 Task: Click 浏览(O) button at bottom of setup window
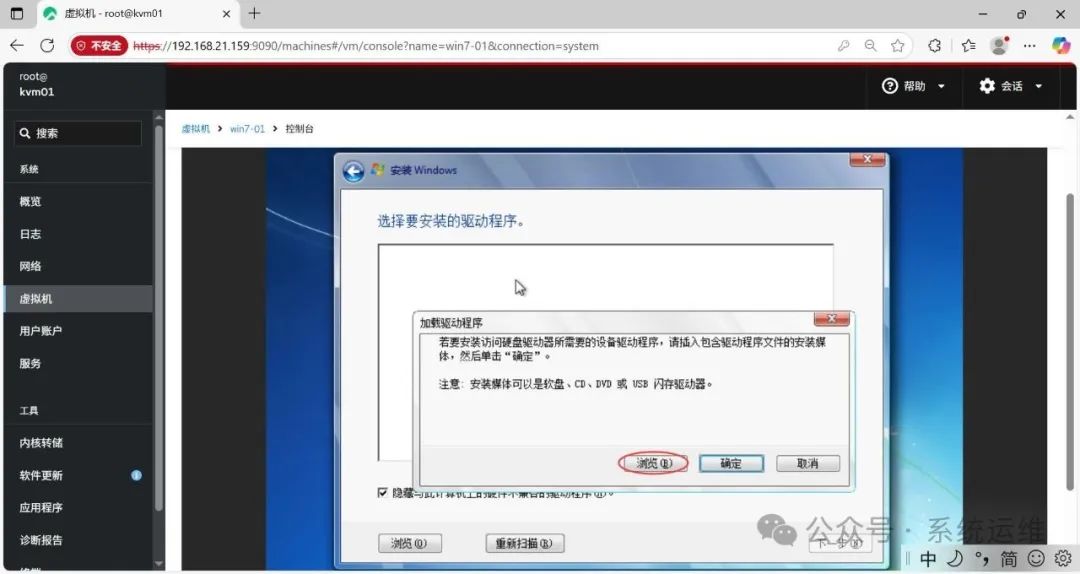point(410,543)
